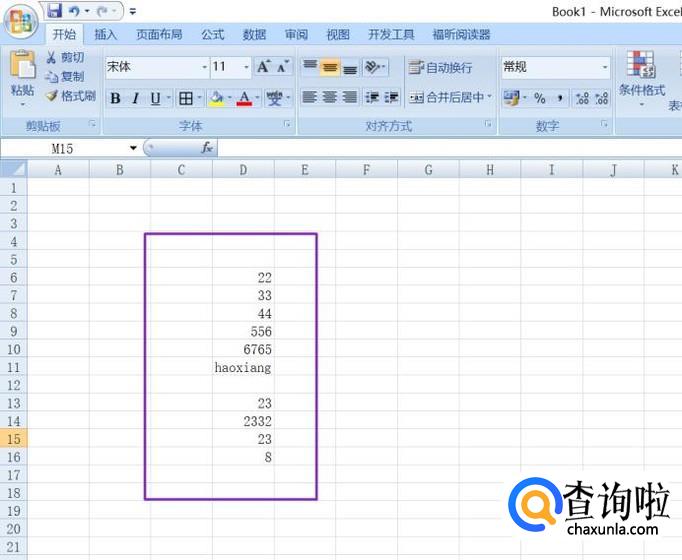Undo the last action
Viewport: 682px width, 560px height.
click(x=74, y=11)
